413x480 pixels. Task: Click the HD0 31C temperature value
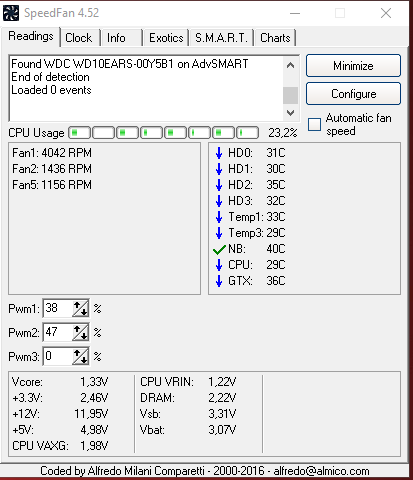[276, 153]
